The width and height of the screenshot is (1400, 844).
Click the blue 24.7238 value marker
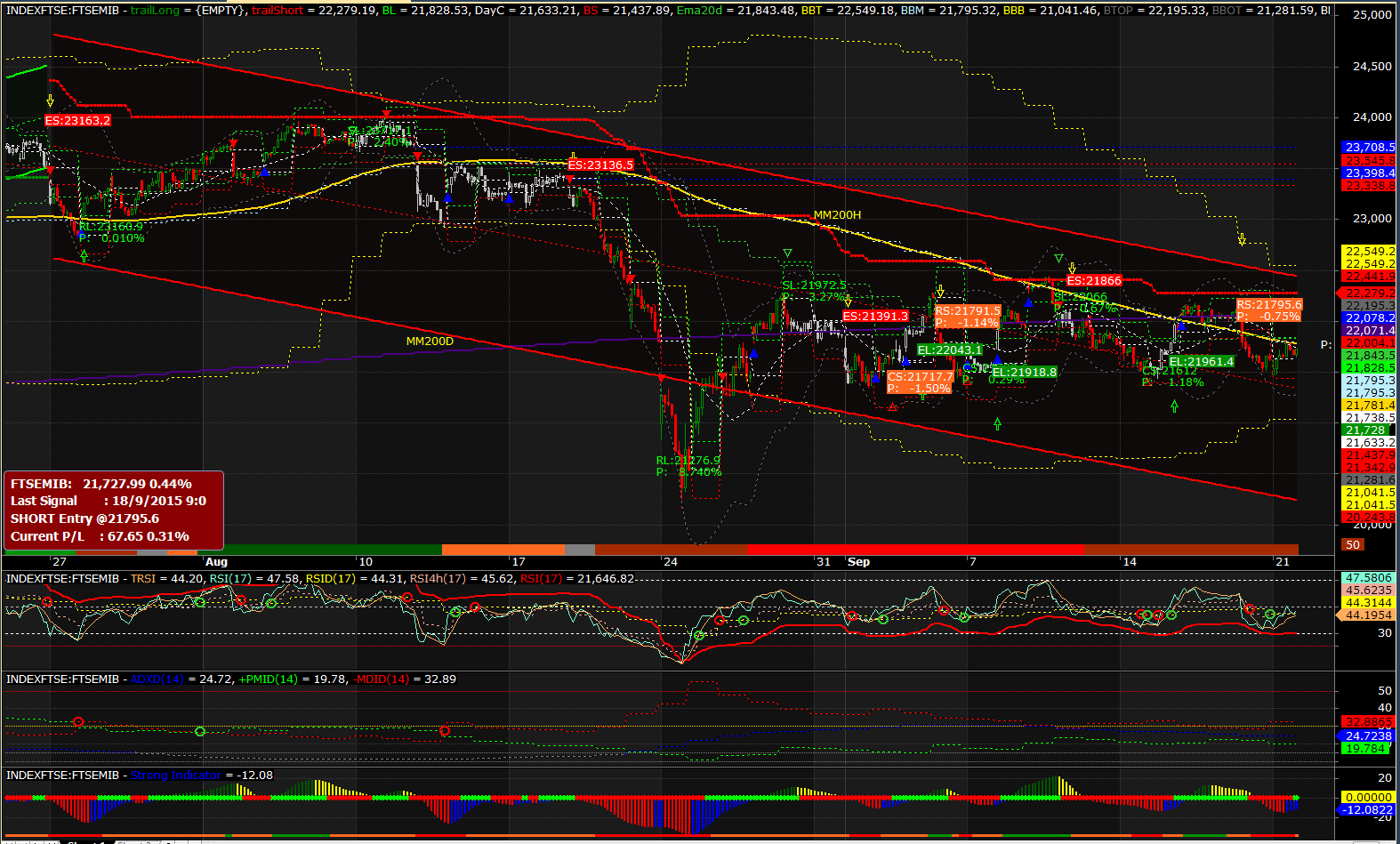coord(1368,735)
